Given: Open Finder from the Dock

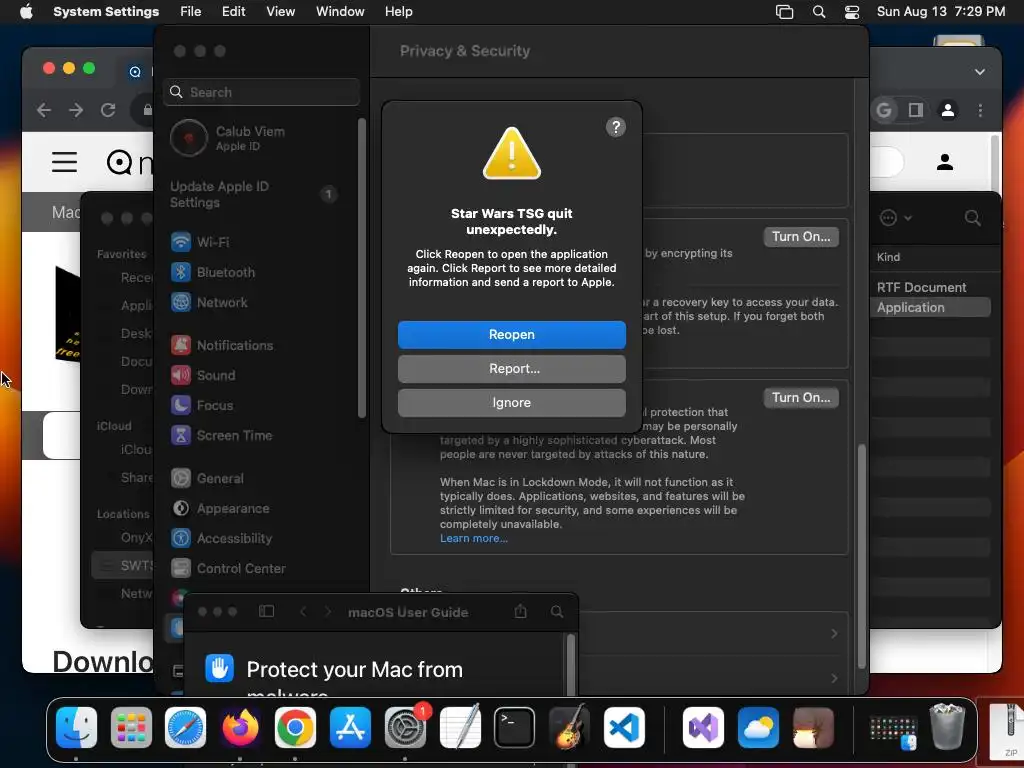Looking at the screenshot, I should pyautogui.click(x=76, y=728).
